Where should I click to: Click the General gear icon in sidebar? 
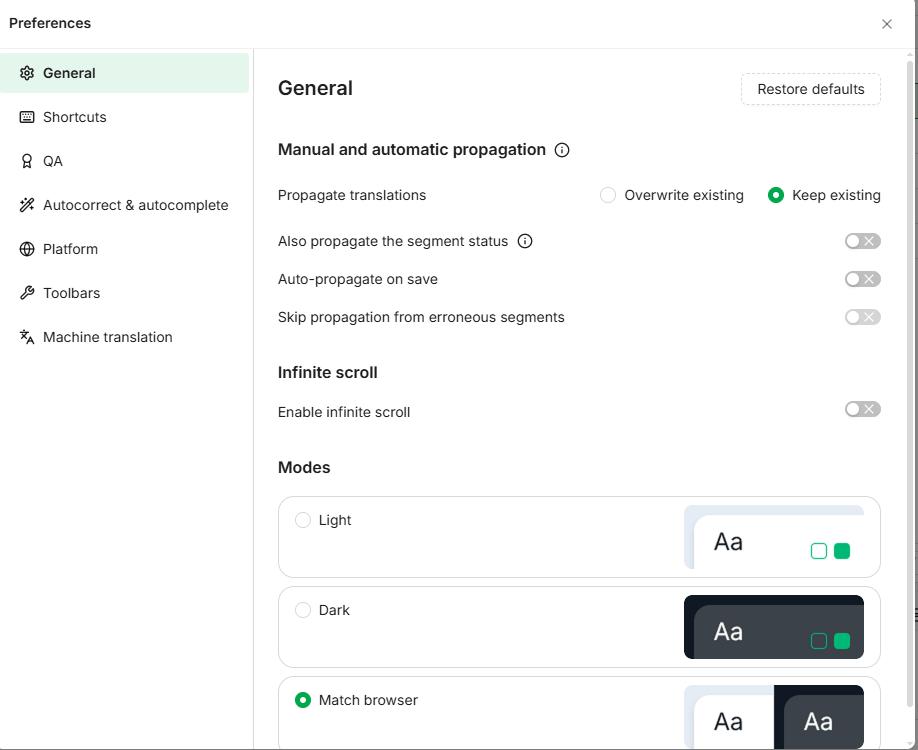[x=27, y=73]
